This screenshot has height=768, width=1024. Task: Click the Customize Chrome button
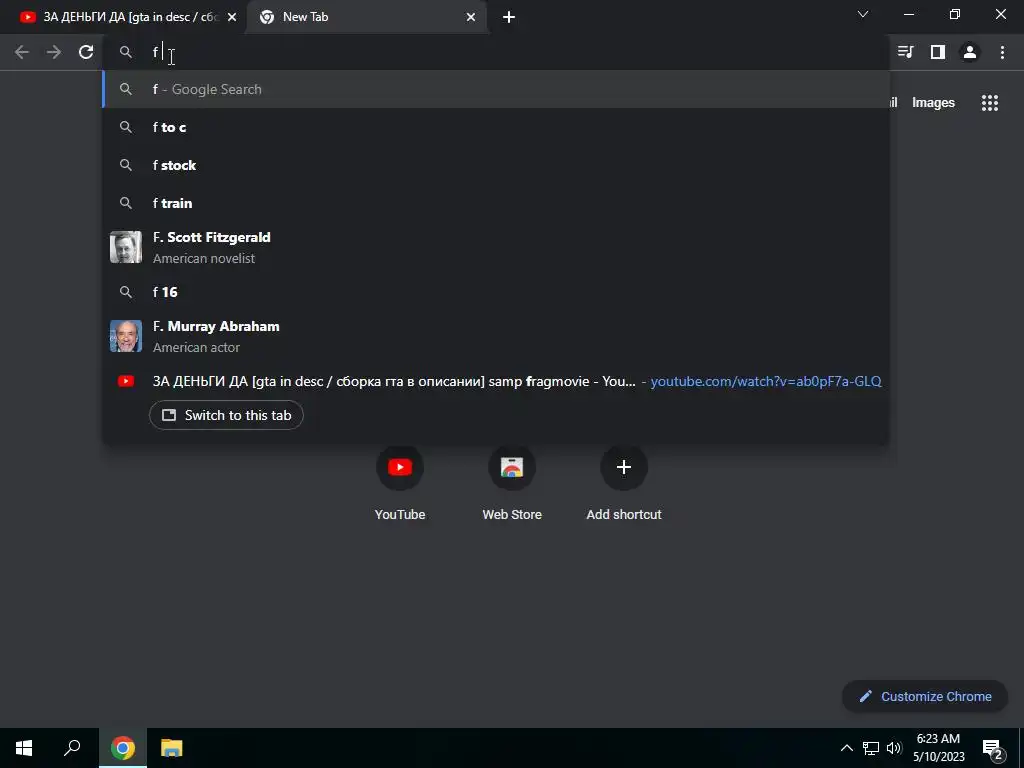(925, 696)
